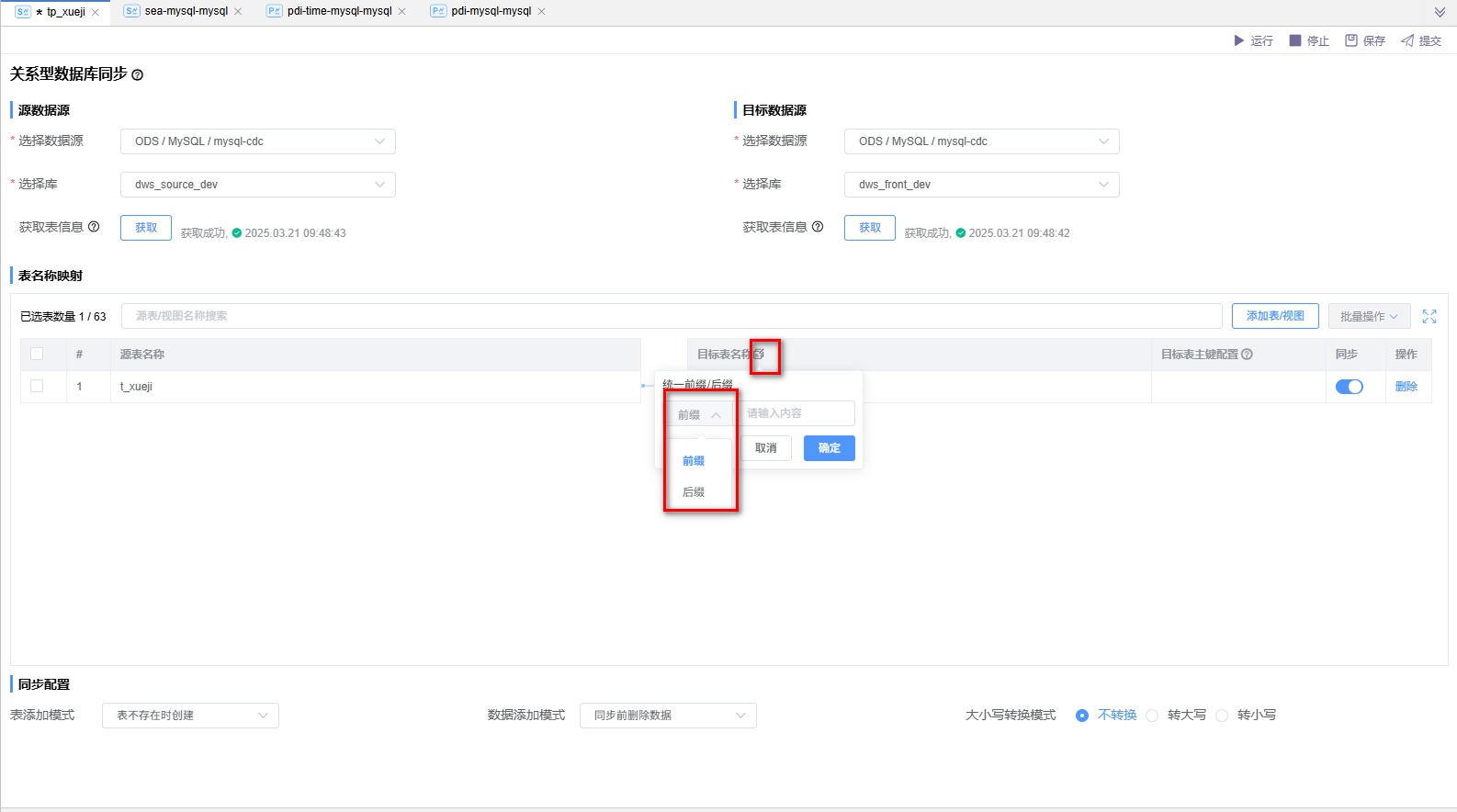The width and height of the screenshot is (1457, 812).
Task: Click the Run (运行) play icon
Action: 1238,40
